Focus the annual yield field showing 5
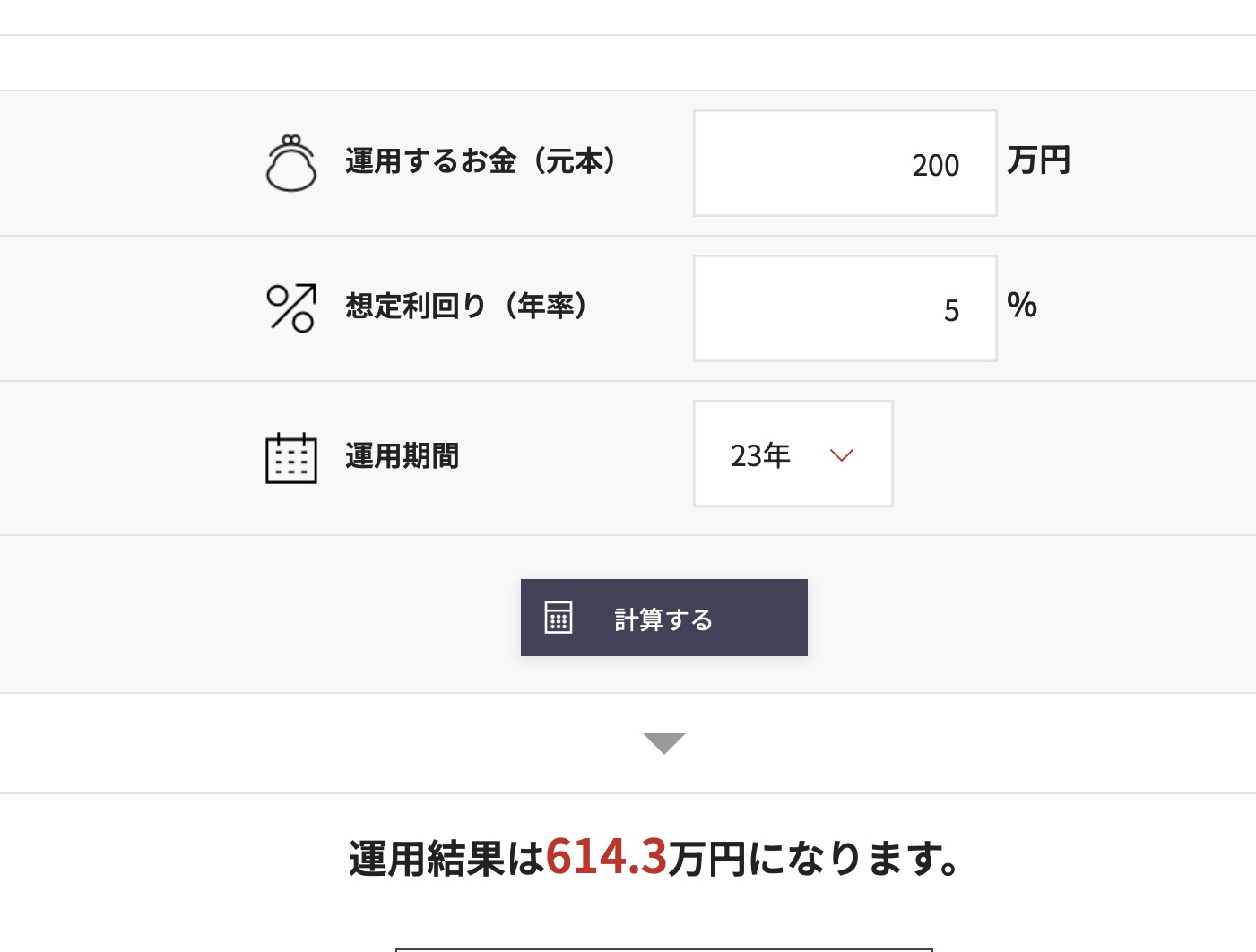1256x952 pixels. [x=845, y=308]
